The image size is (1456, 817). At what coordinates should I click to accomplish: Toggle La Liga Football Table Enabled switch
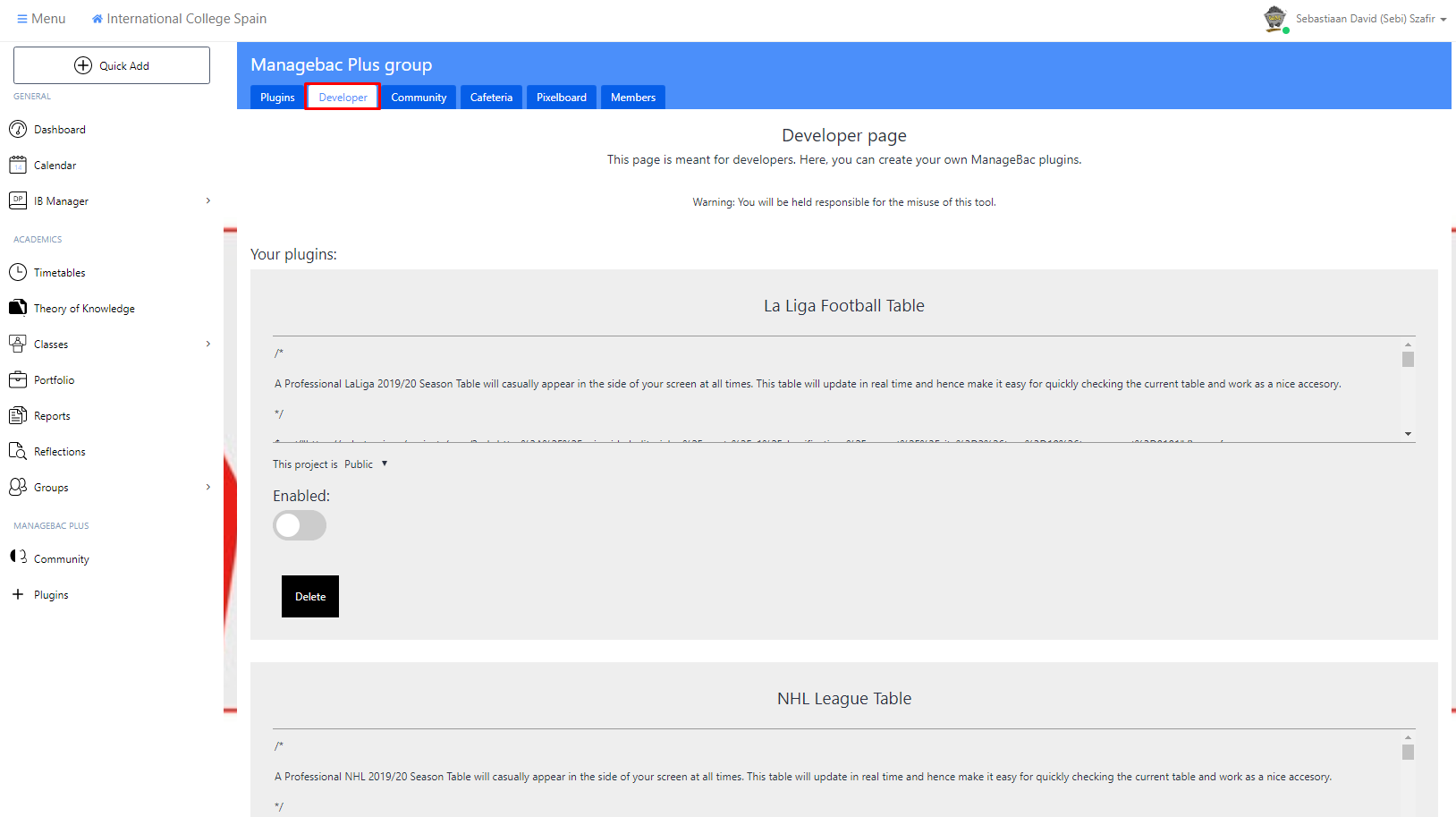point(300,525)
